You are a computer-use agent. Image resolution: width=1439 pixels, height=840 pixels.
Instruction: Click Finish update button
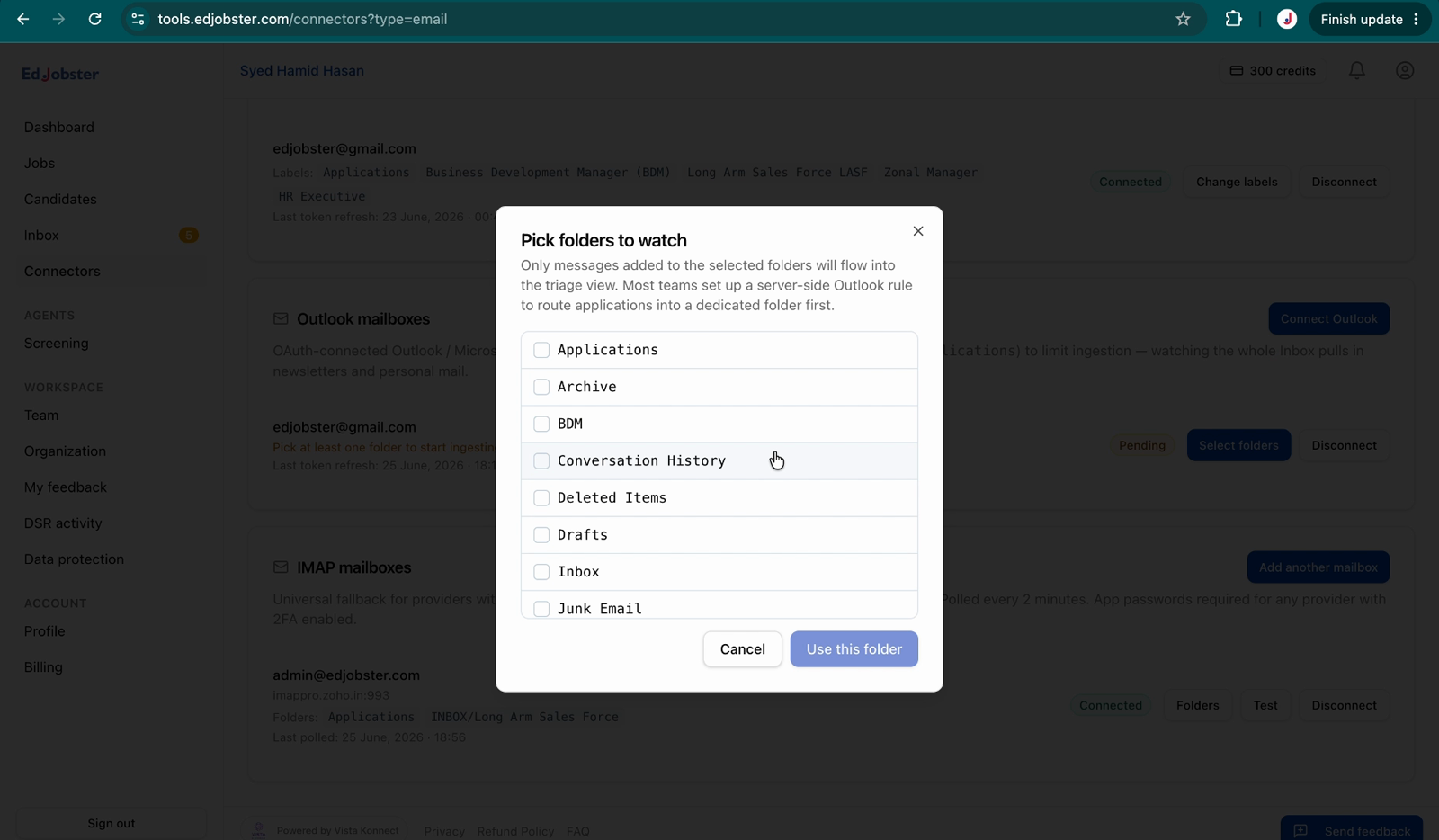pos(1370,19)
